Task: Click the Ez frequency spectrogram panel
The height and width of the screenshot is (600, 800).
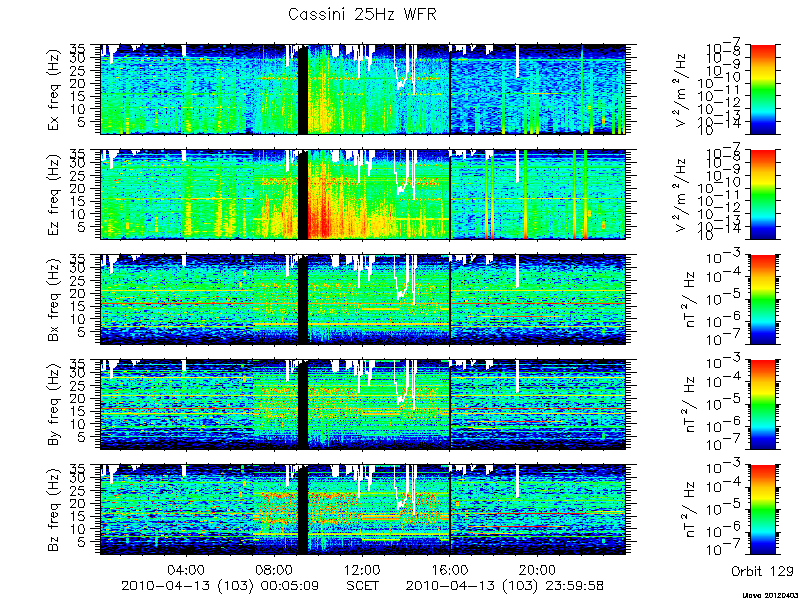Action: (x=363, y=194)
